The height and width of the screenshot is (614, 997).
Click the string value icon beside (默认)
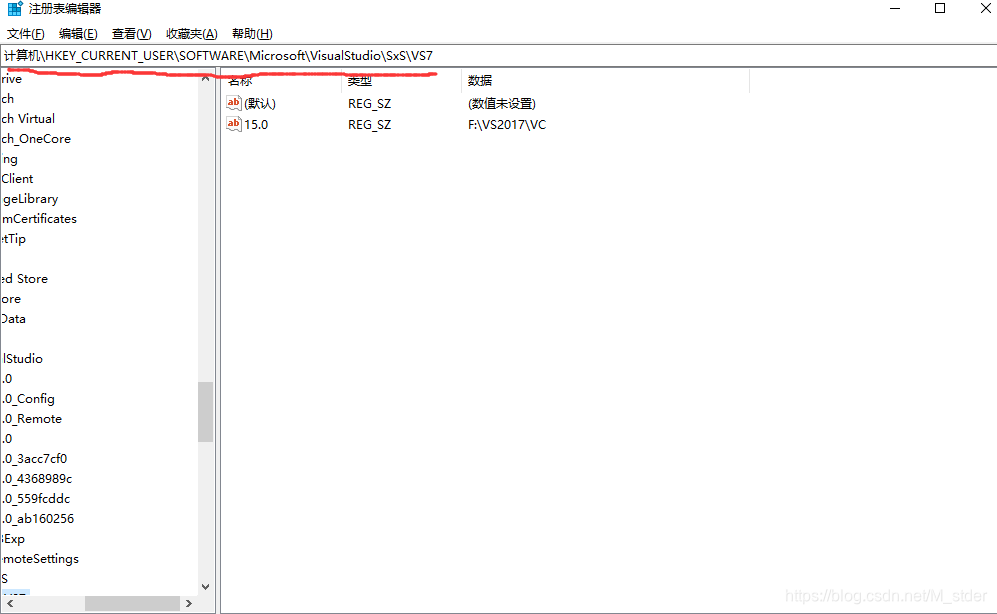pyautogui.click(x=233, y=102)
